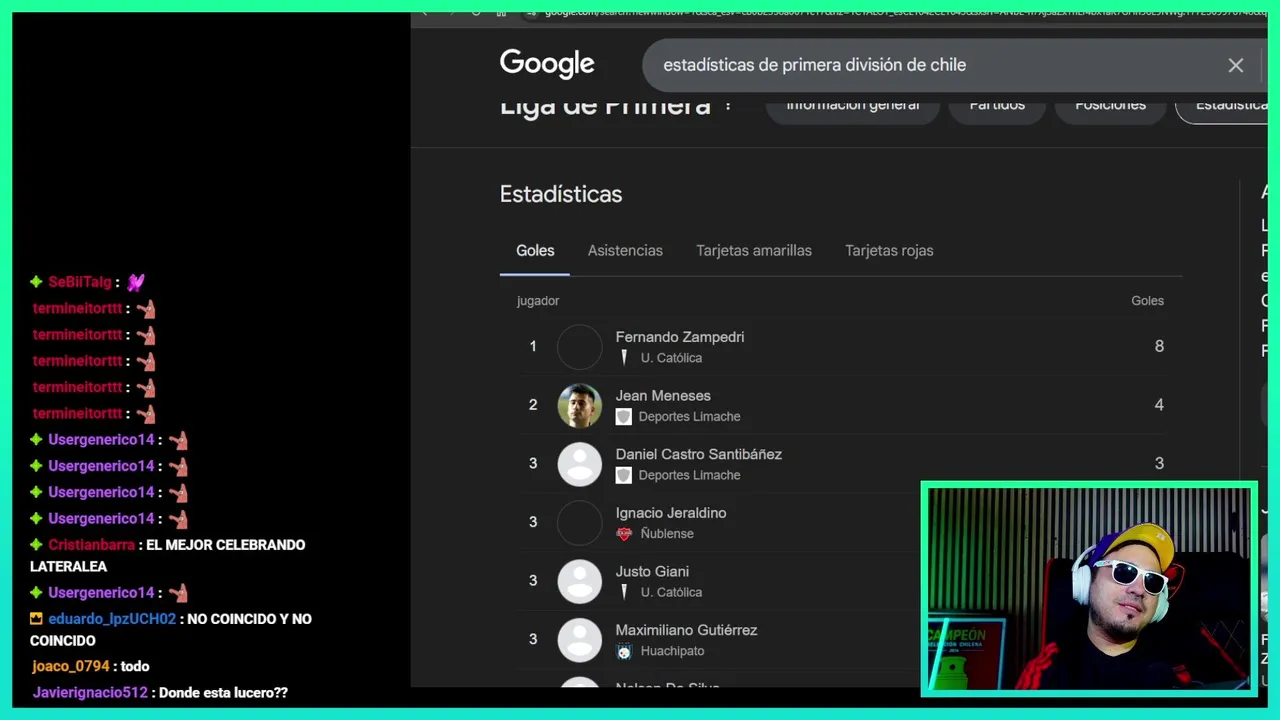1280x720 pixels.
Task: Click chat username SeBiiTaIg
Action: [80, 282]
